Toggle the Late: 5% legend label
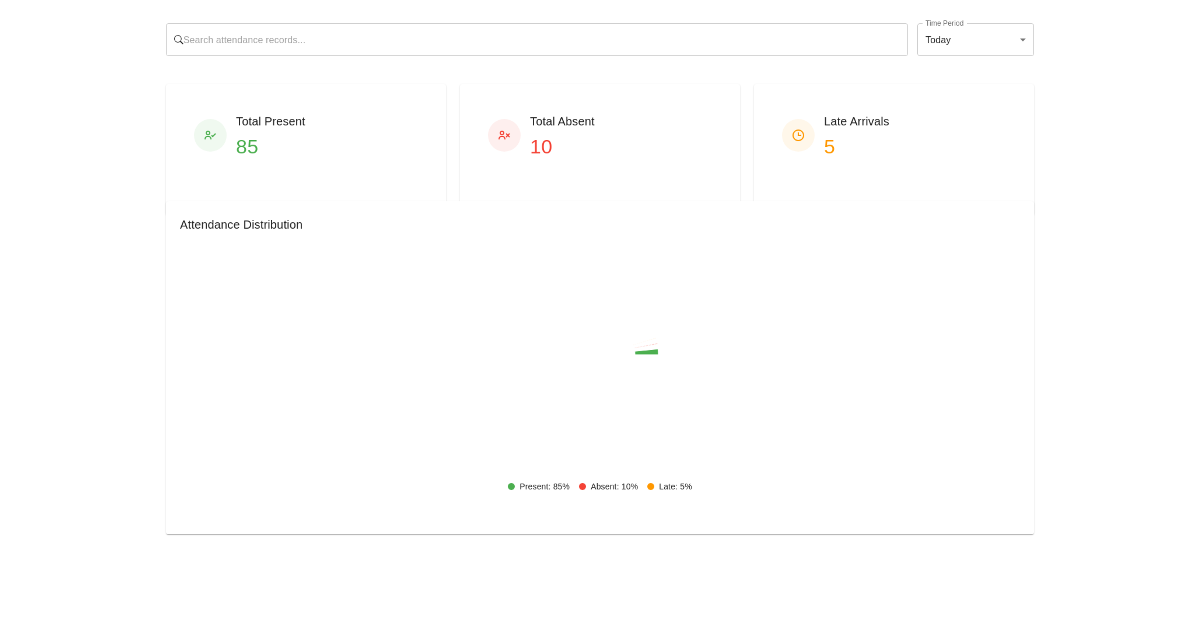The height and width of the screenshot is (630, 1200). 675,487
